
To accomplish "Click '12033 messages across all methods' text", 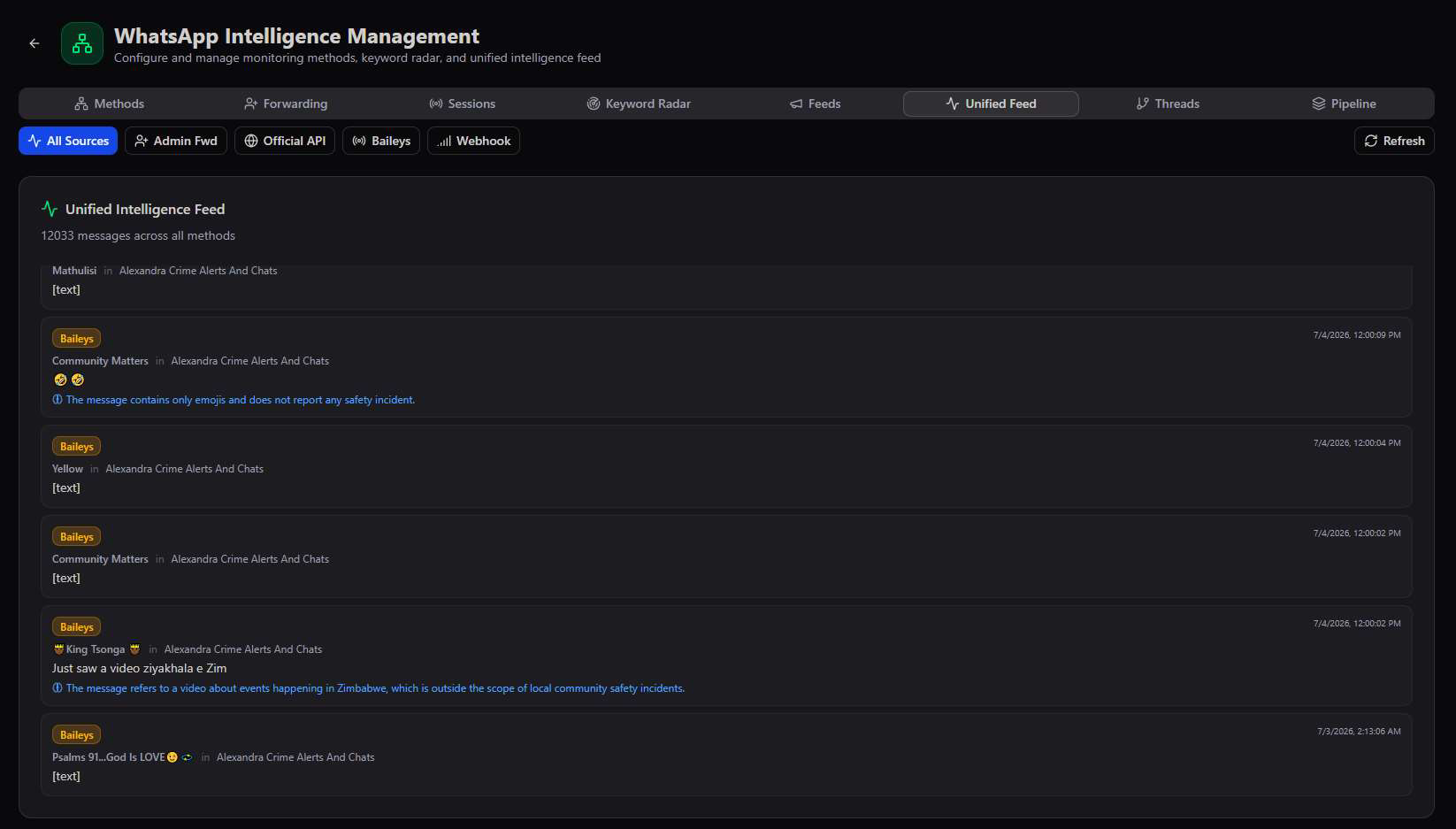I will (x=138, y=236).
